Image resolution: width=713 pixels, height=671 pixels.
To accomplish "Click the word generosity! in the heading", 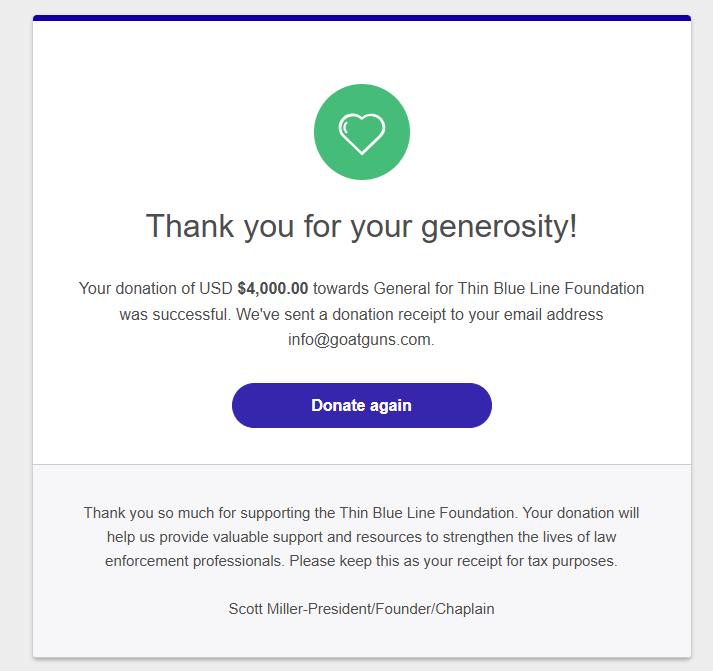I will [499, 227].
